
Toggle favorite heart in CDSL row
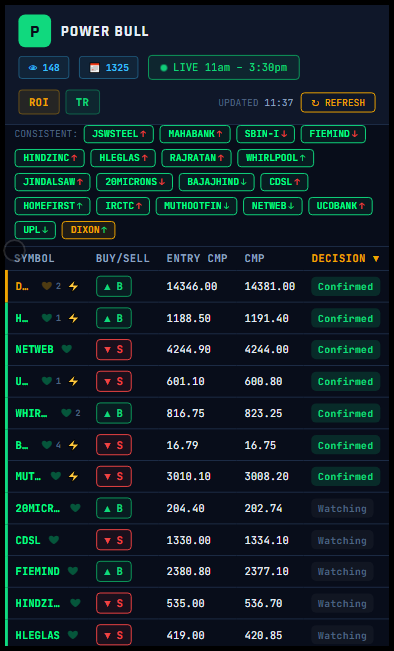(x=54, y=540)
